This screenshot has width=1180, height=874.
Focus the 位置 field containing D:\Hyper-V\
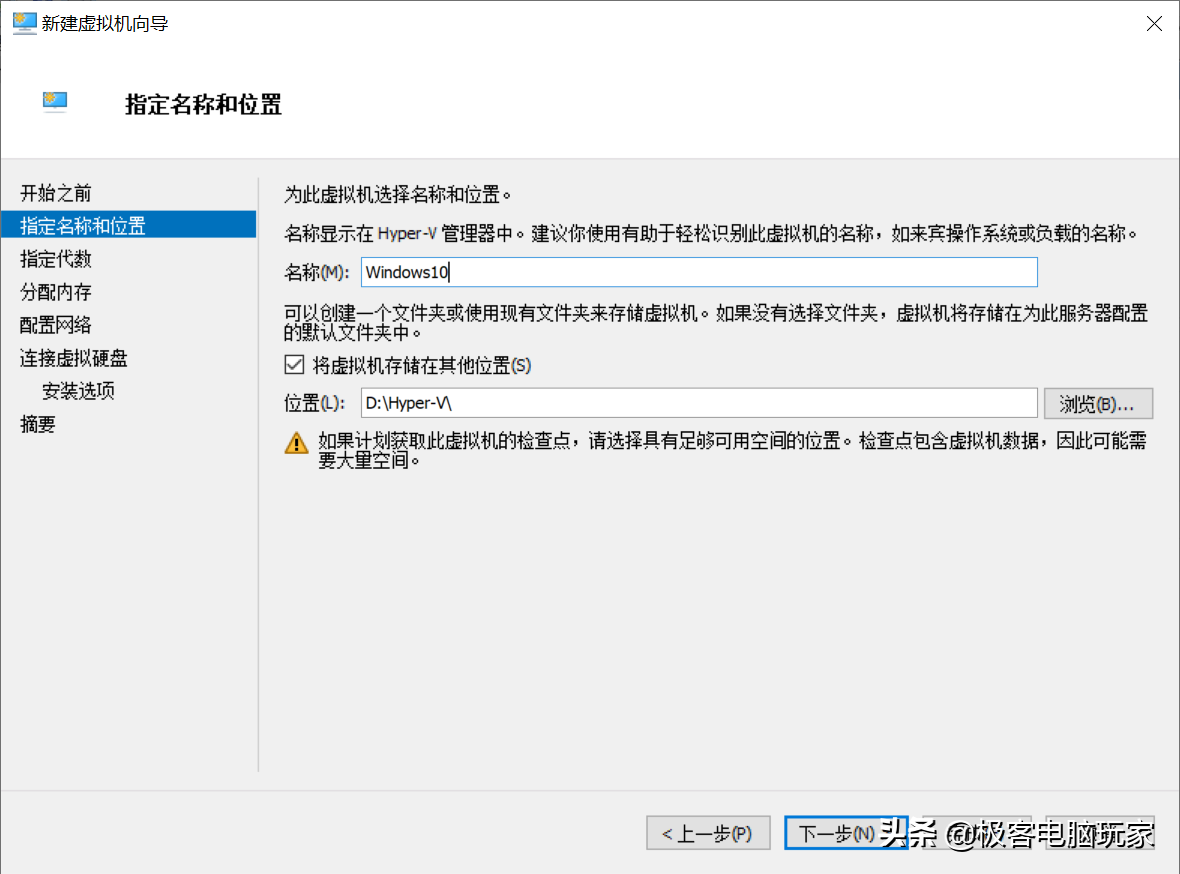[699, 403]
